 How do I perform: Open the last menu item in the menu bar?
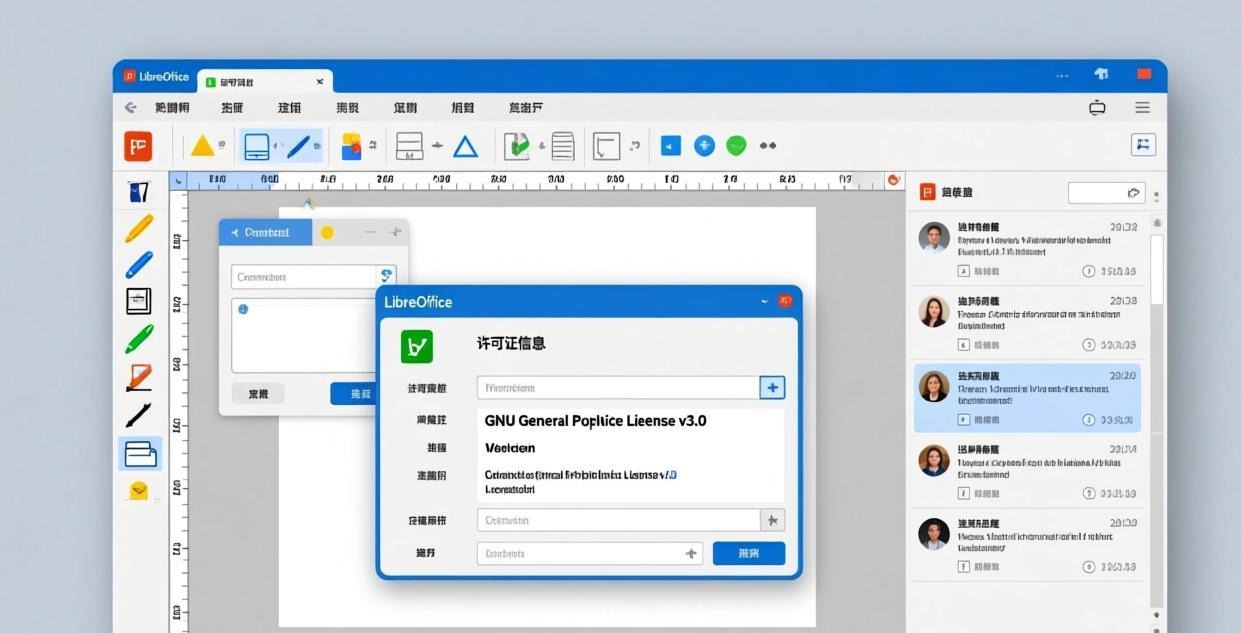pyautogui.click(x=525, y=107)
